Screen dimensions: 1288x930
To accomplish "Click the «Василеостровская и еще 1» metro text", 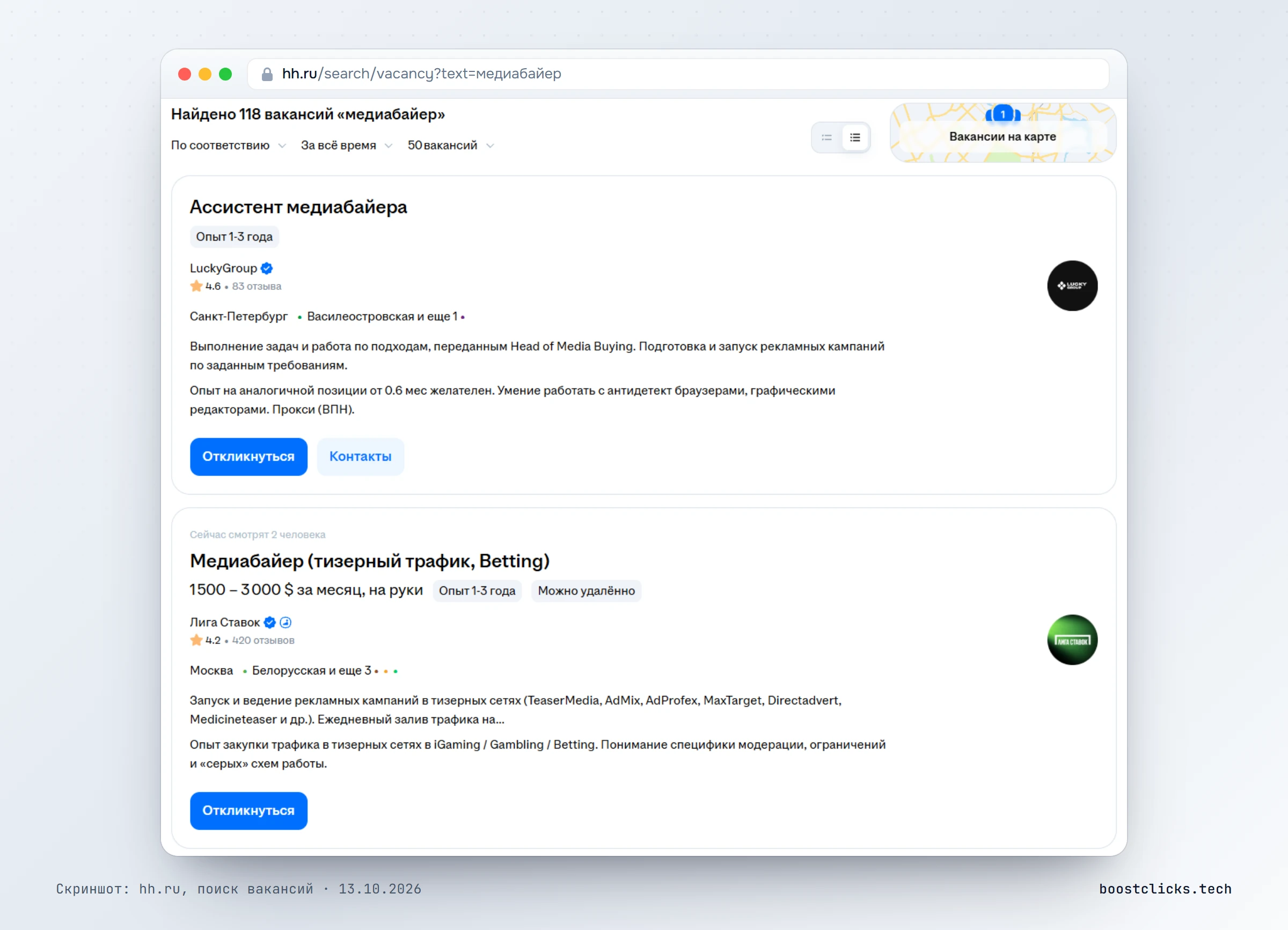I will (x=382, y=316).
